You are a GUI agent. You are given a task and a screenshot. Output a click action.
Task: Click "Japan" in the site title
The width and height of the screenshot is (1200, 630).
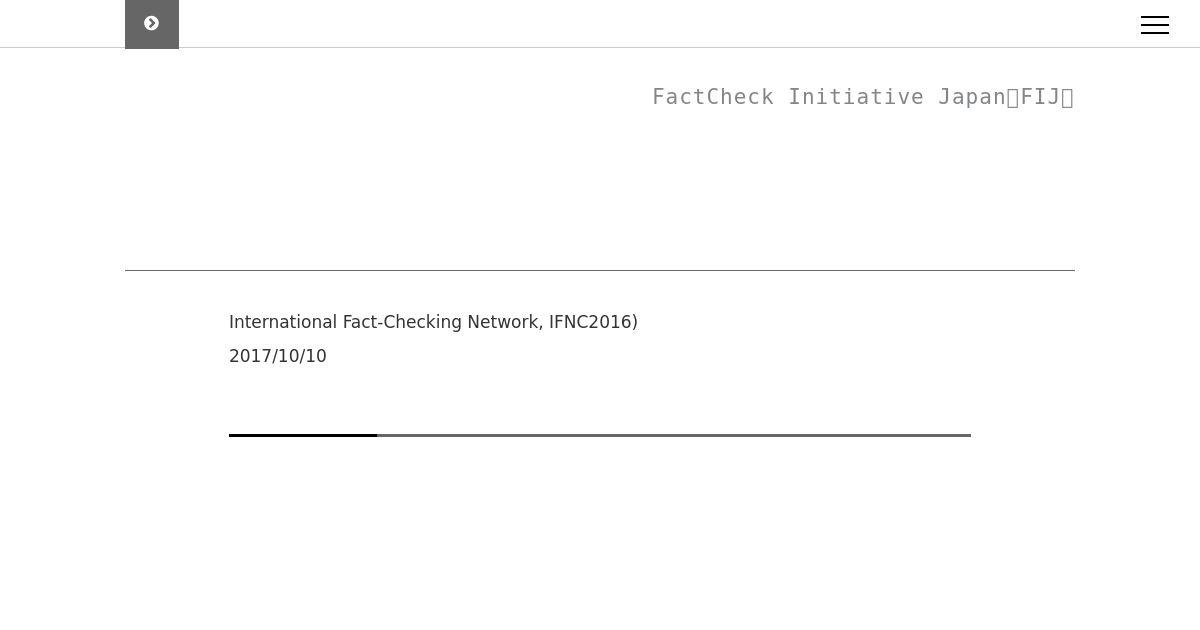(972, 97)
